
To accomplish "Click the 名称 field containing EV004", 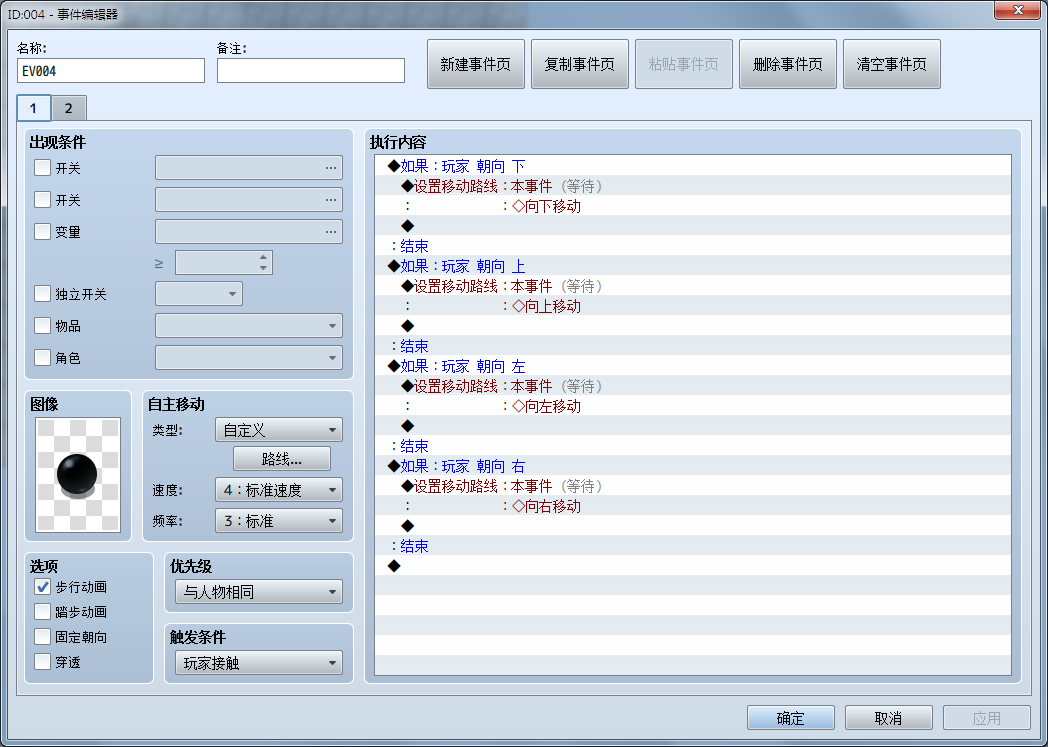I will pyautogui.click(x=111, y=71).
